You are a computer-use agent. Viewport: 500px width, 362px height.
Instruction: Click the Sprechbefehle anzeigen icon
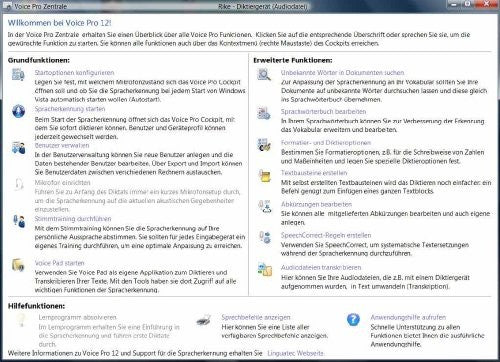(203, 320)
